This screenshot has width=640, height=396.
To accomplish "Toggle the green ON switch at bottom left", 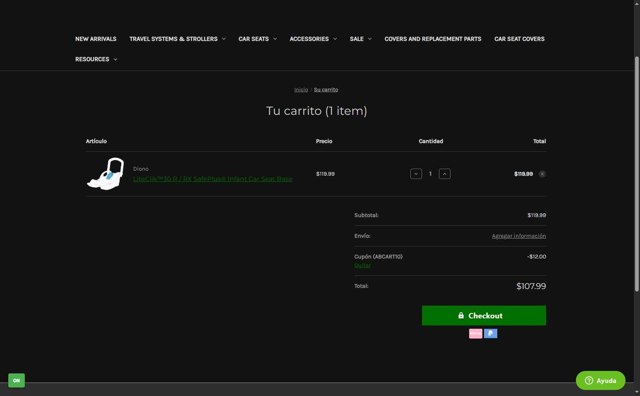I will coord(16,380).
